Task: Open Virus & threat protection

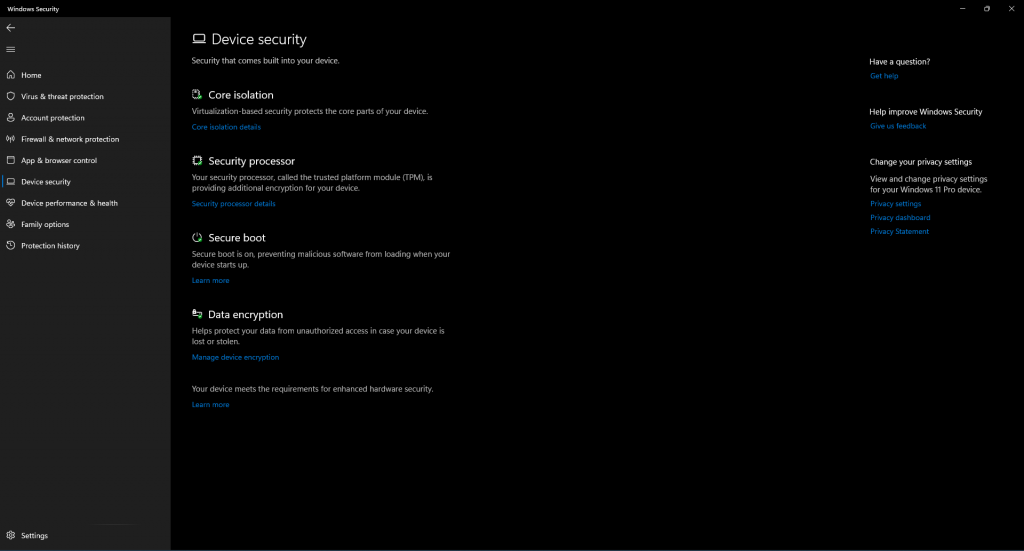Action: click(x=62, y=97)
